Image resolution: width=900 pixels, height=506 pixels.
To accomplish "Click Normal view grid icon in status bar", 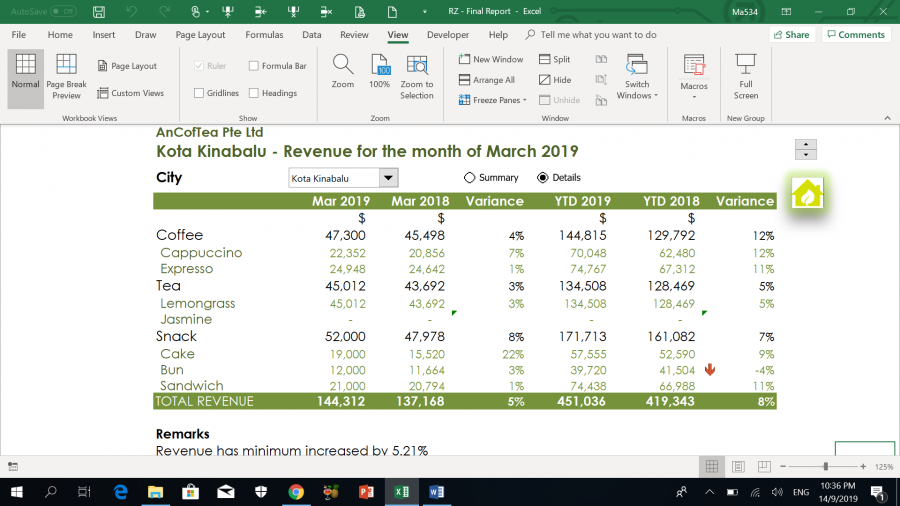I will point(712,467).
